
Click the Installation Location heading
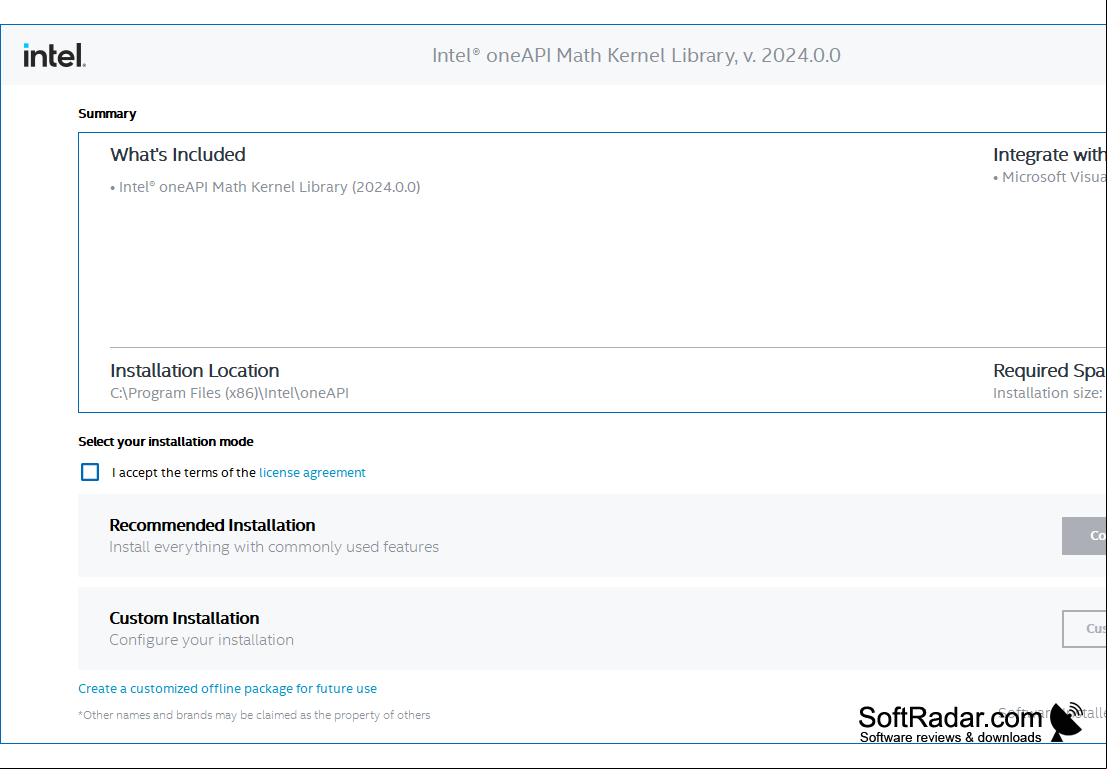pyautogui.click(x=195, y=371)
